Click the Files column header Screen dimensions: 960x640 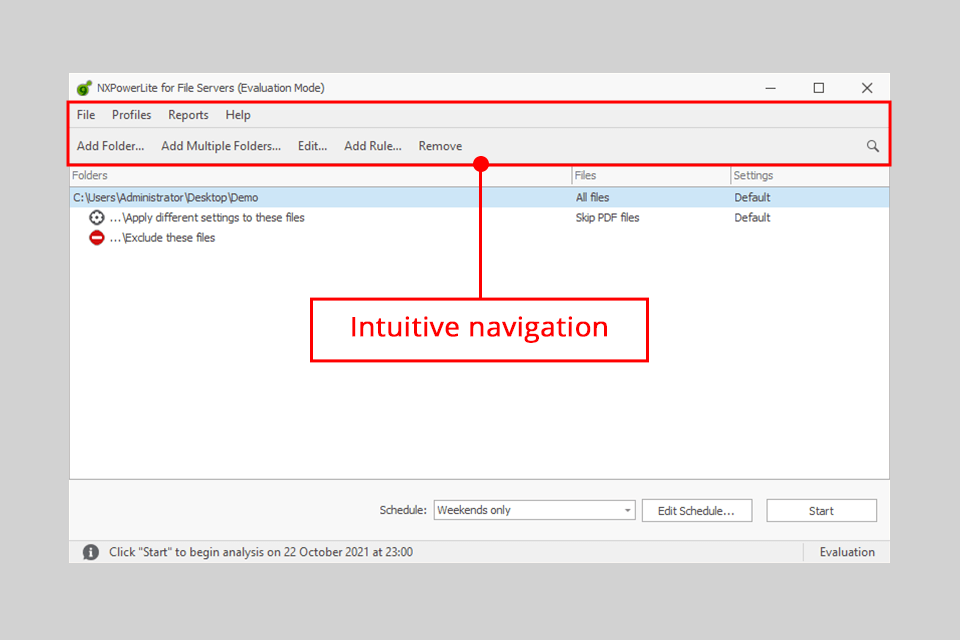click(x=651, y=176)
